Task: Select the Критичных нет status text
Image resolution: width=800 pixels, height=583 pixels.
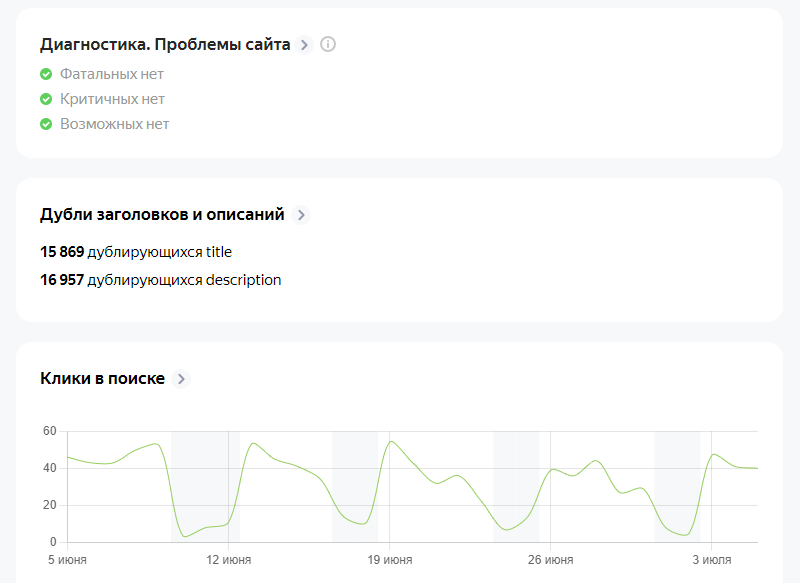Action: pyautogui.click(x=112, y=99)
